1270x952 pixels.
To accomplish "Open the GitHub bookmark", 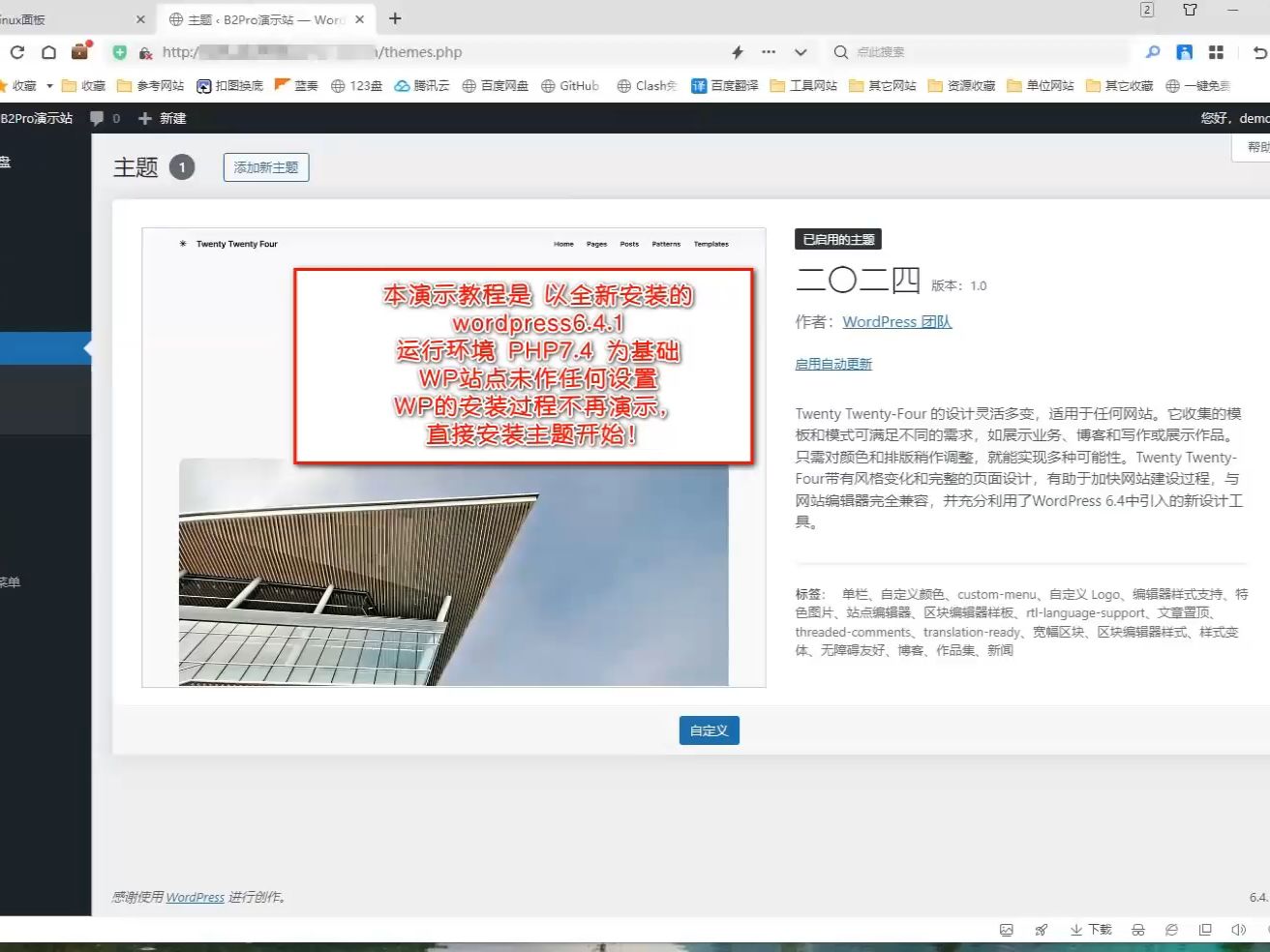I will 569,85.
